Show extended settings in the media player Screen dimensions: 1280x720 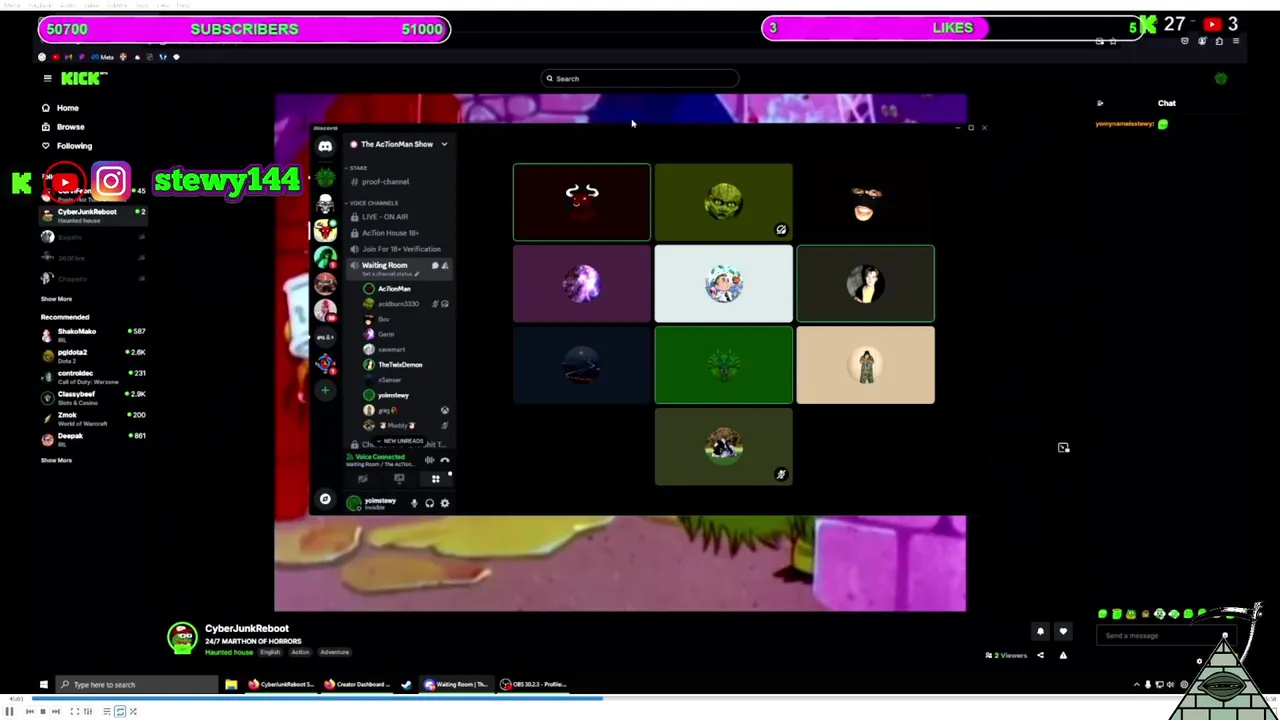tap(88, 711)
